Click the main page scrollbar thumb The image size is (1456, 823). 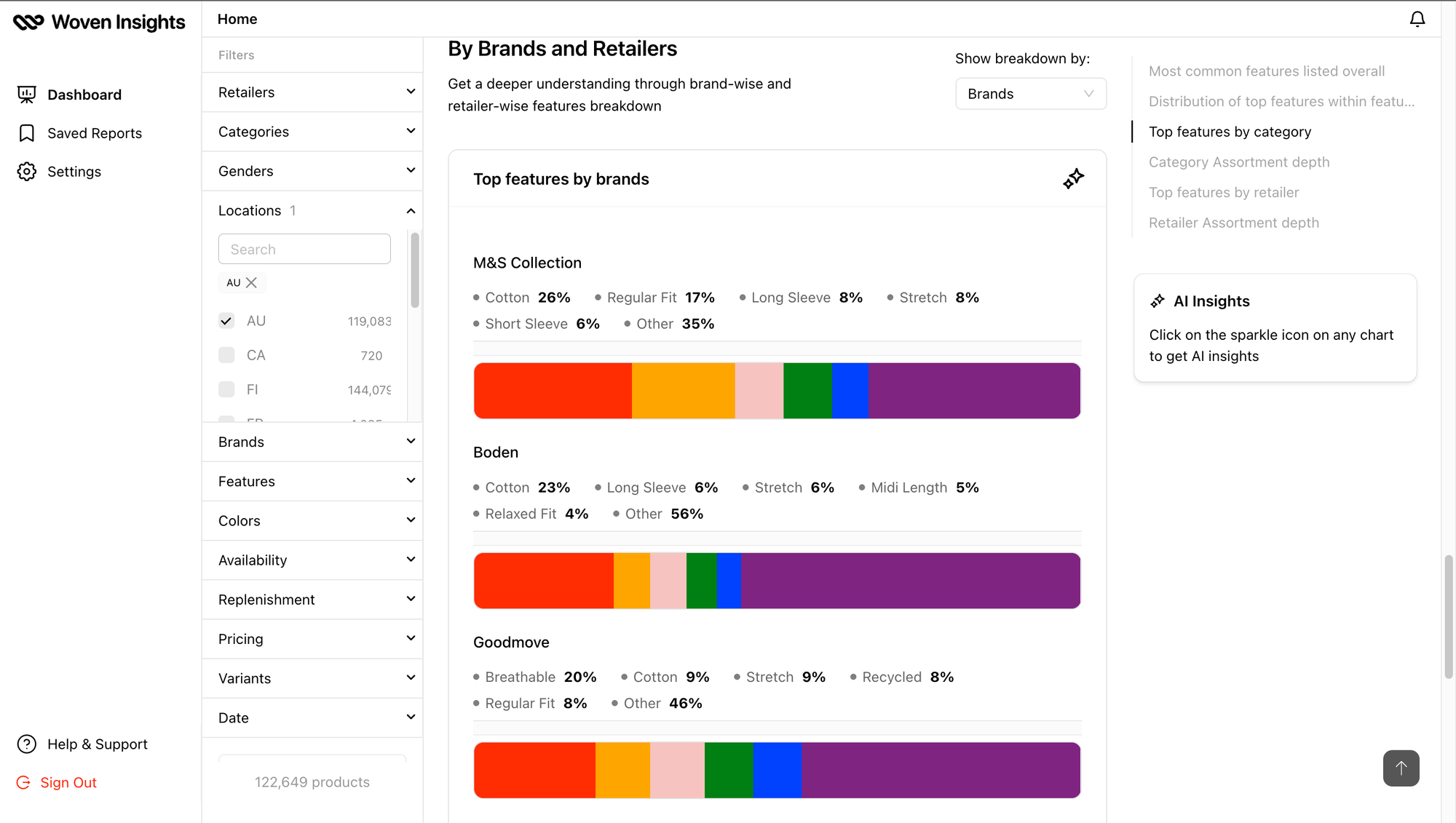(x=1448, y=617)
